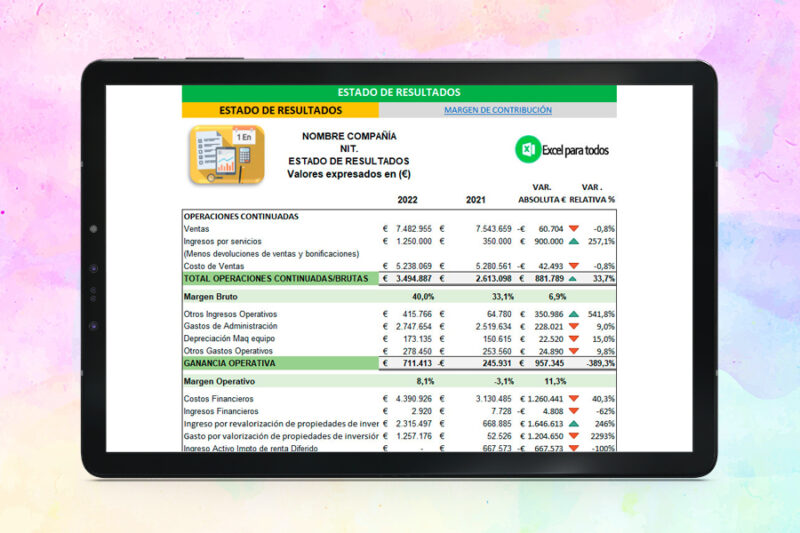Click the VAR. RELATIVA % column header
This screenshot has height=533, width=800.
point(592,194)
